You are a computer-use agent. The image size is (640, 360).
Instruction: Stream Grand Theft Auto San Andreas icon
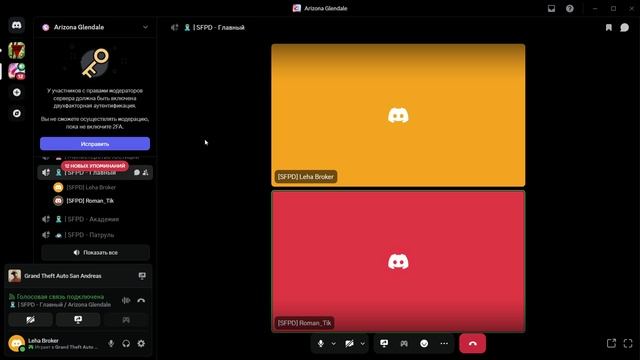click(142, 276)
